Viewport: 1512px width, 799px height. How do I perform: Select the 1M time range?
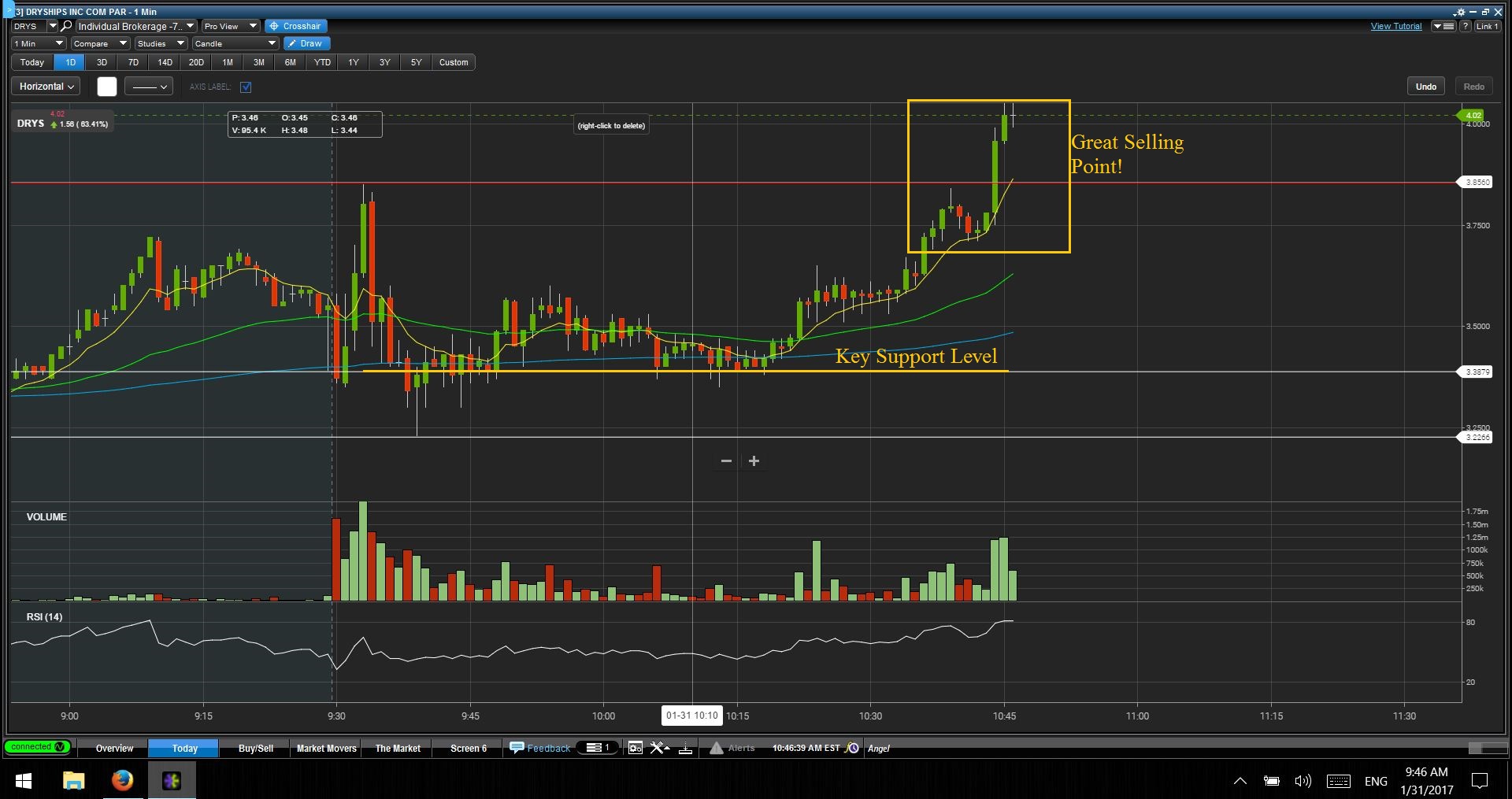pyautogui.click(x=228, y=62)
